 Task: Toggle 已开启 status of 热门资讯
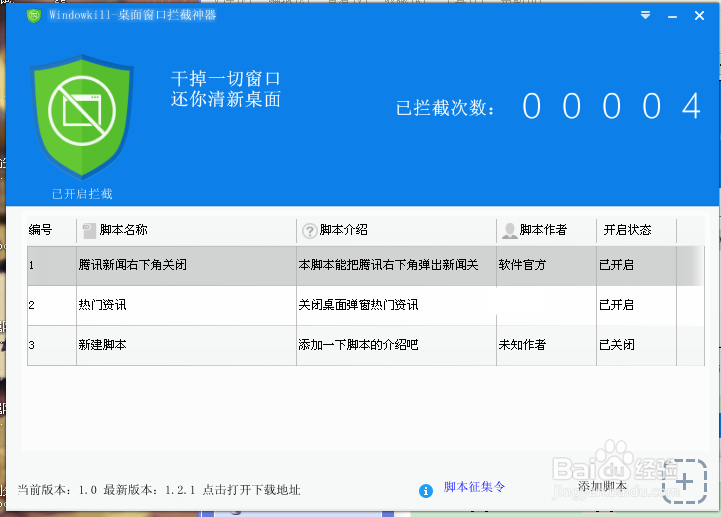click(x=616, y=305)
